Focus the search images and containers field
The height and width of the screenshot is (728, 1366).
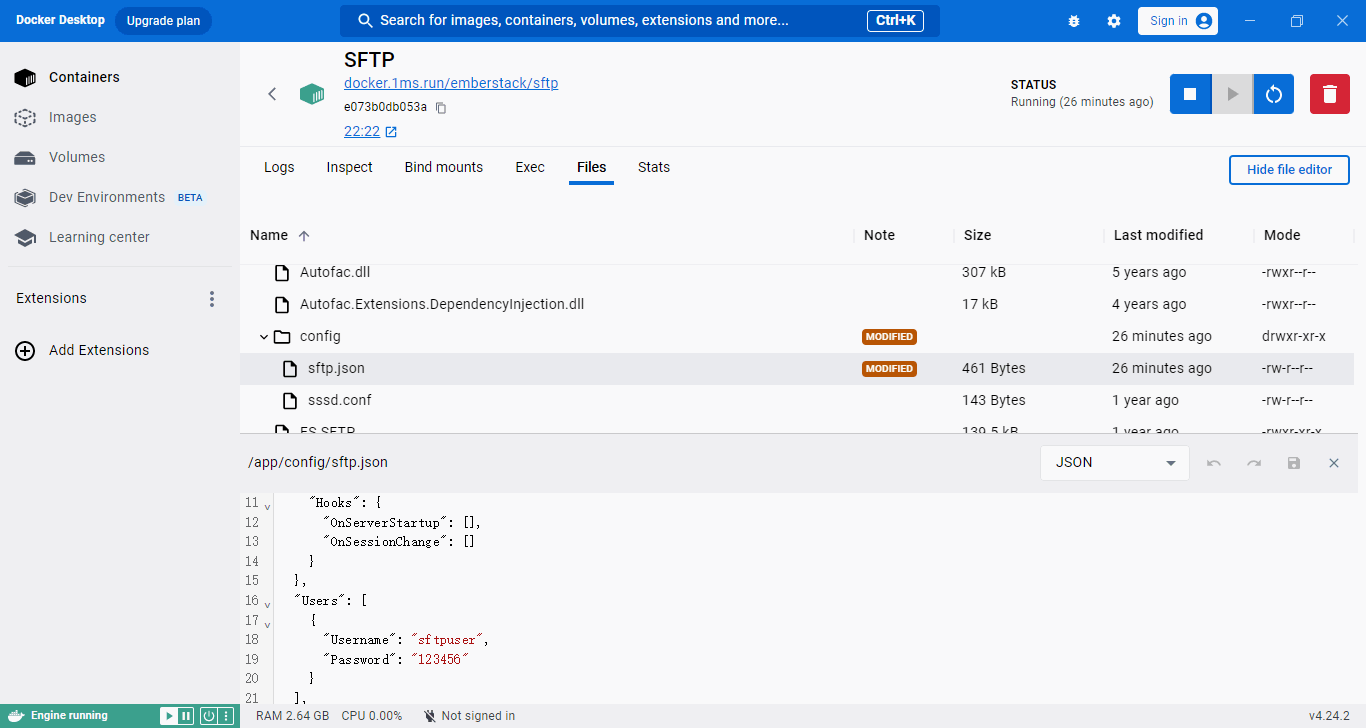coord(640,21)
